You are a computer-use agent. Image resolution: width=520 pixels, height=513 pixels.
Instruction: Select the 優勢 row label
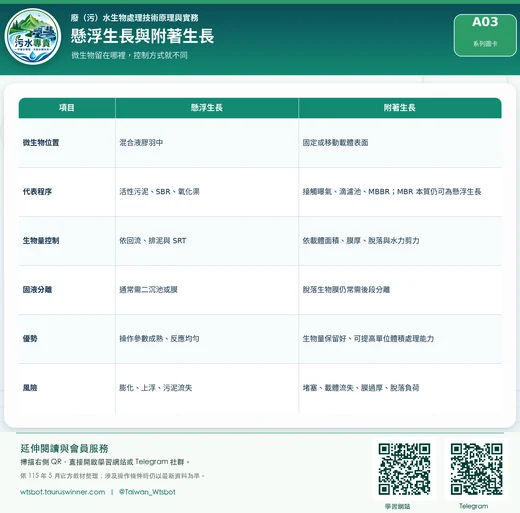pos(30,339)
